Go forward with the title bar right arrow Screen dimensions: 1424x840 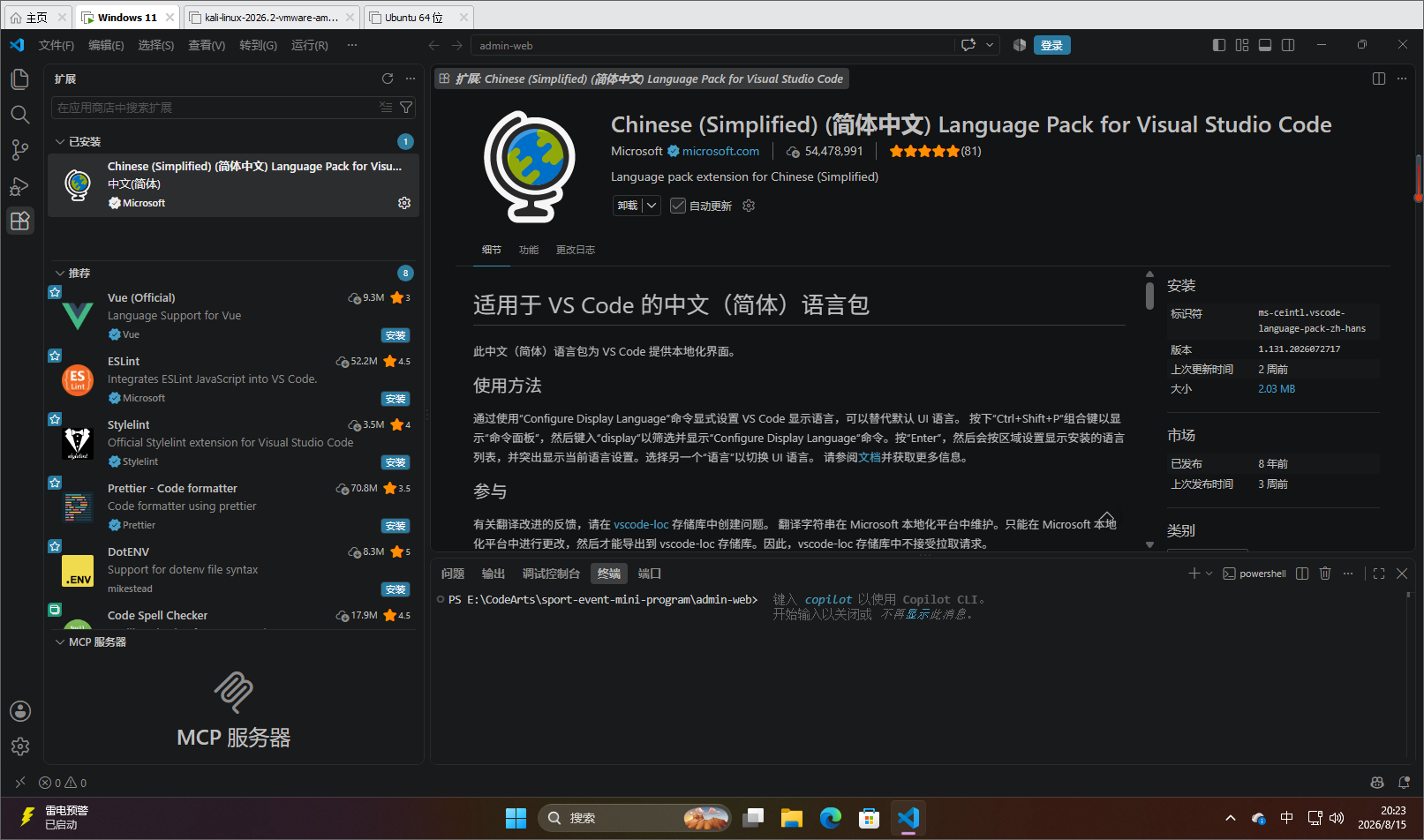456,45
